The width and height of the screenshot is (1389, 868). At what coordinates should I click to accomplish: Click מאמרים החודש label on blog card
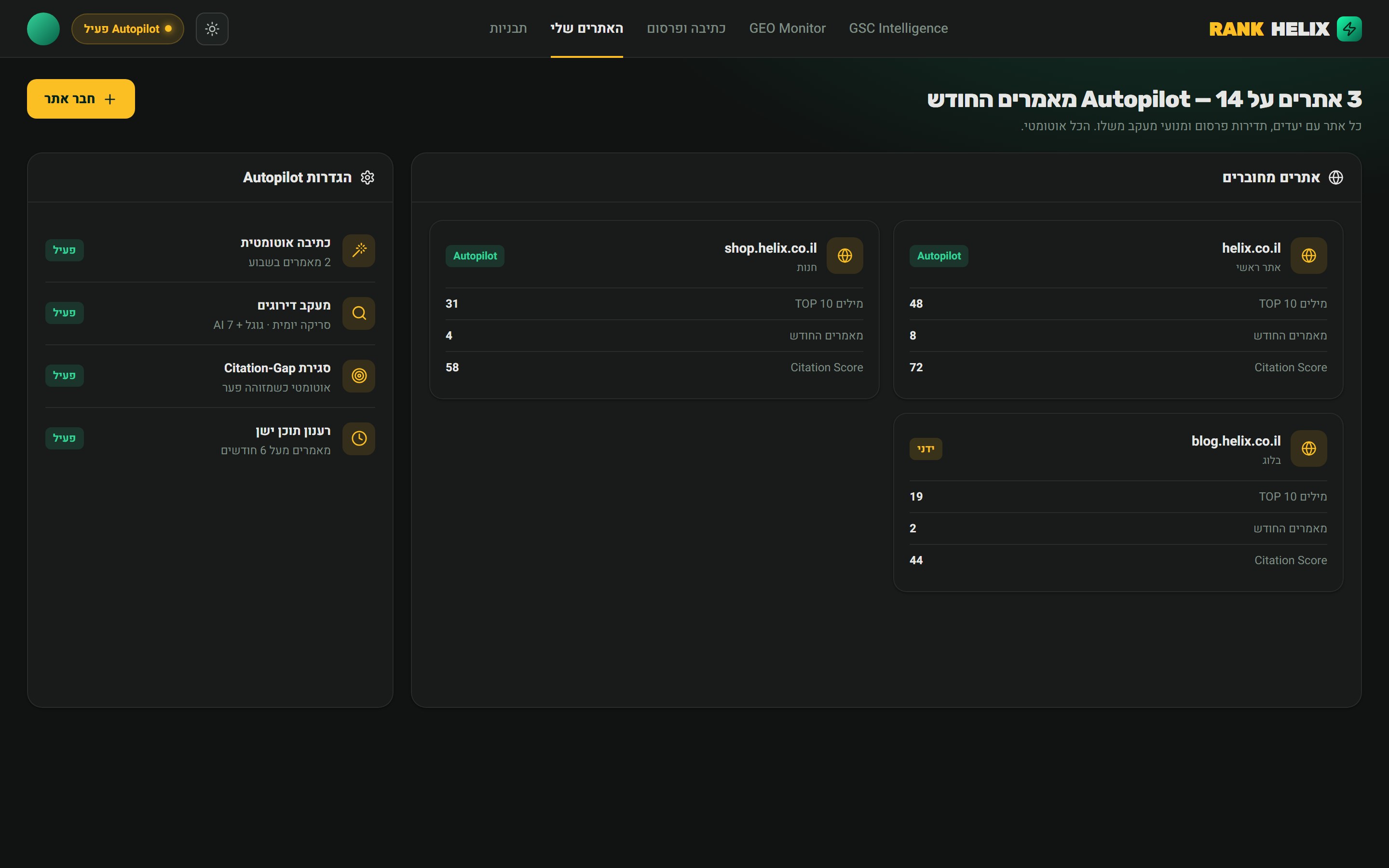pos(1290,528)
